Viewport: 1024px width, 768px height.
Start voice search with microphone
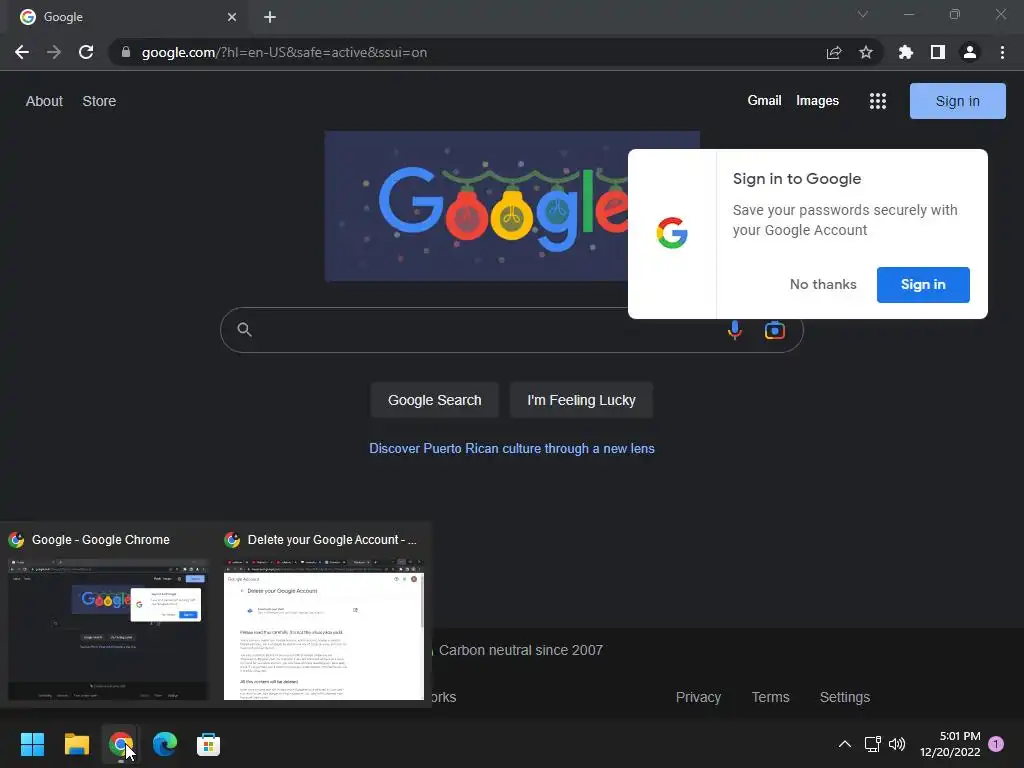tap(735, 330)
